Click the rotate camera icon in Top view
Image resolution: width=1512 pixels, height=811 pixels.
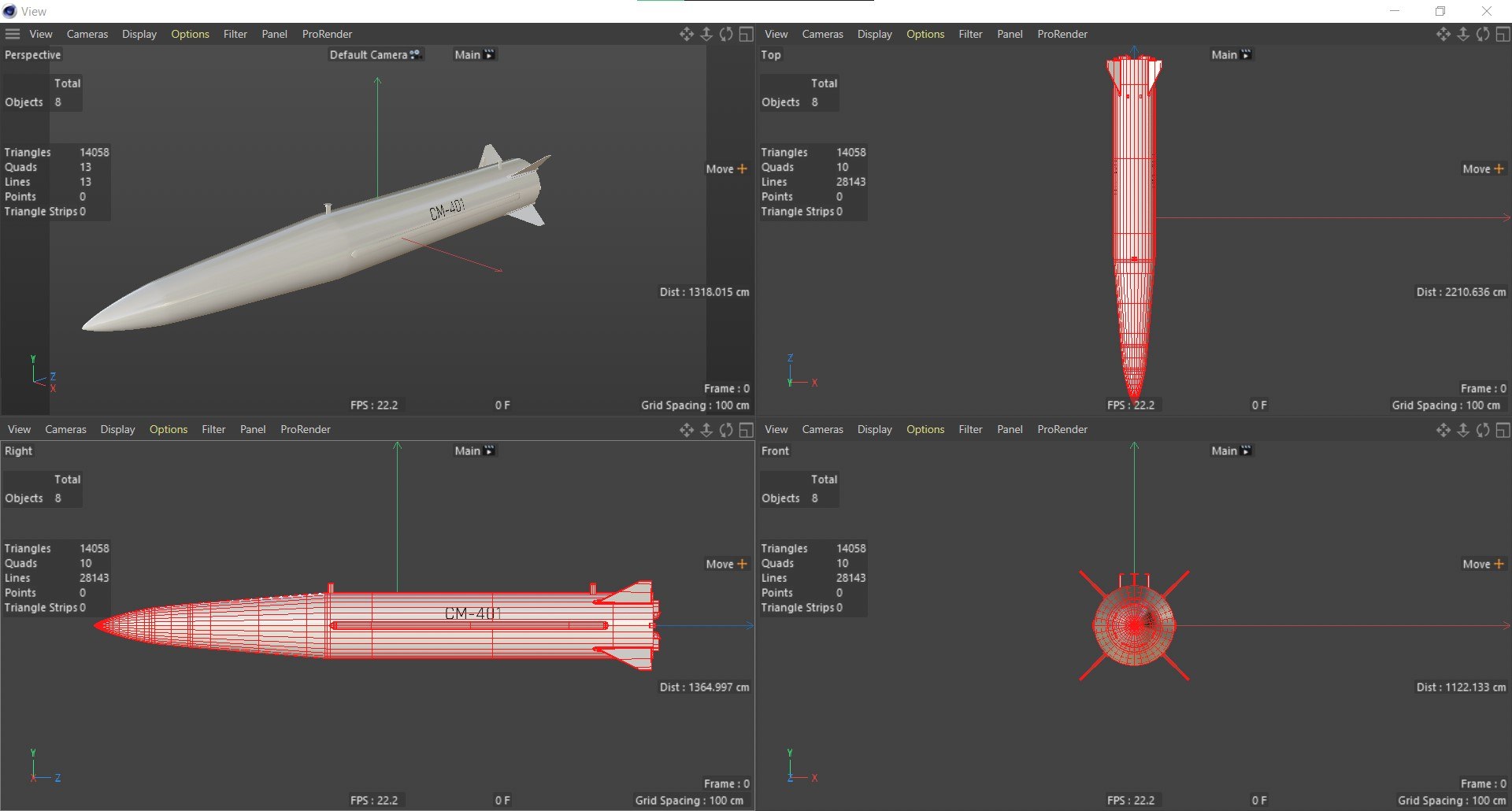coord(1483,34)
